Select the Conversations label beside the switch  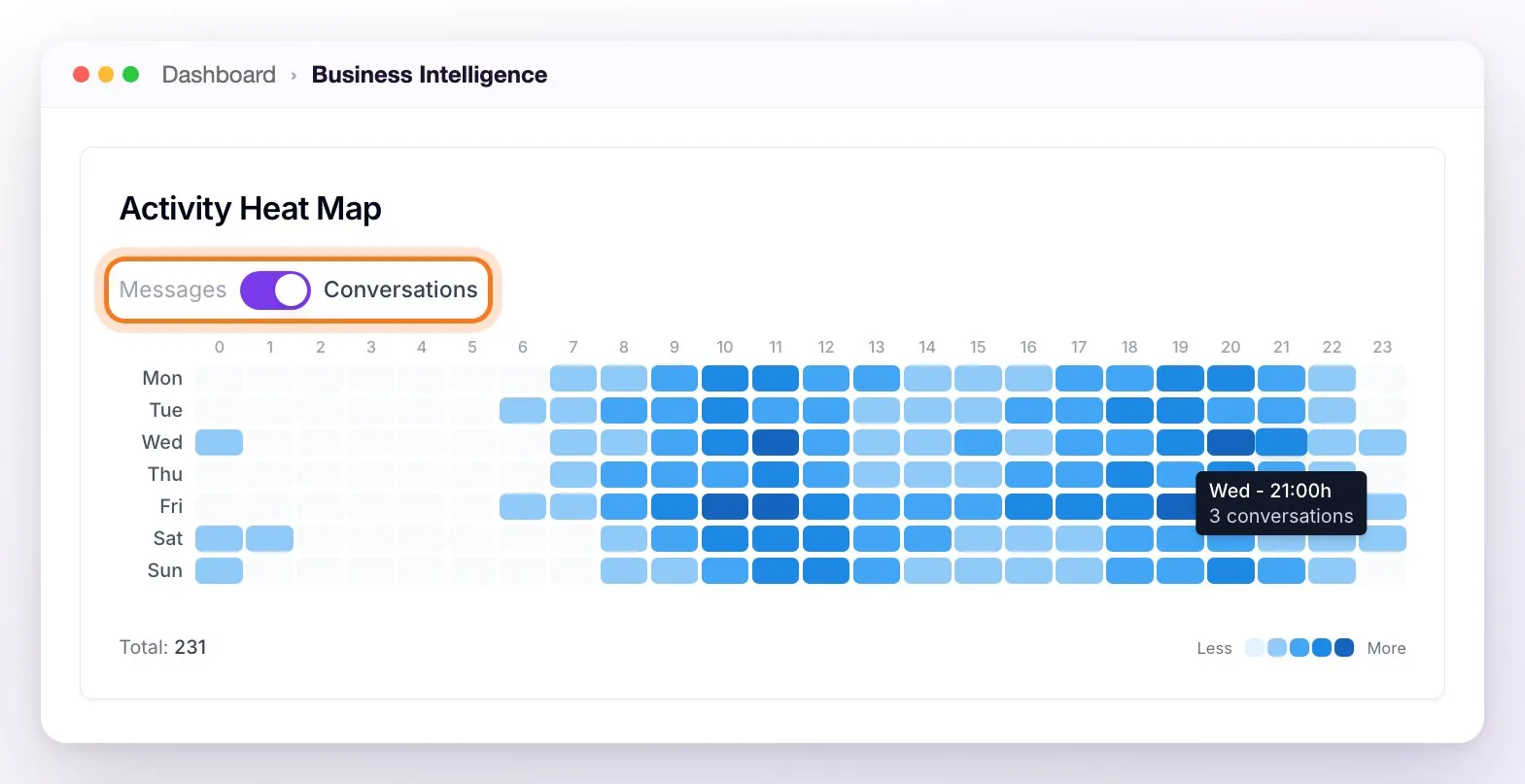pyautogui.click(x=400, y=290)
